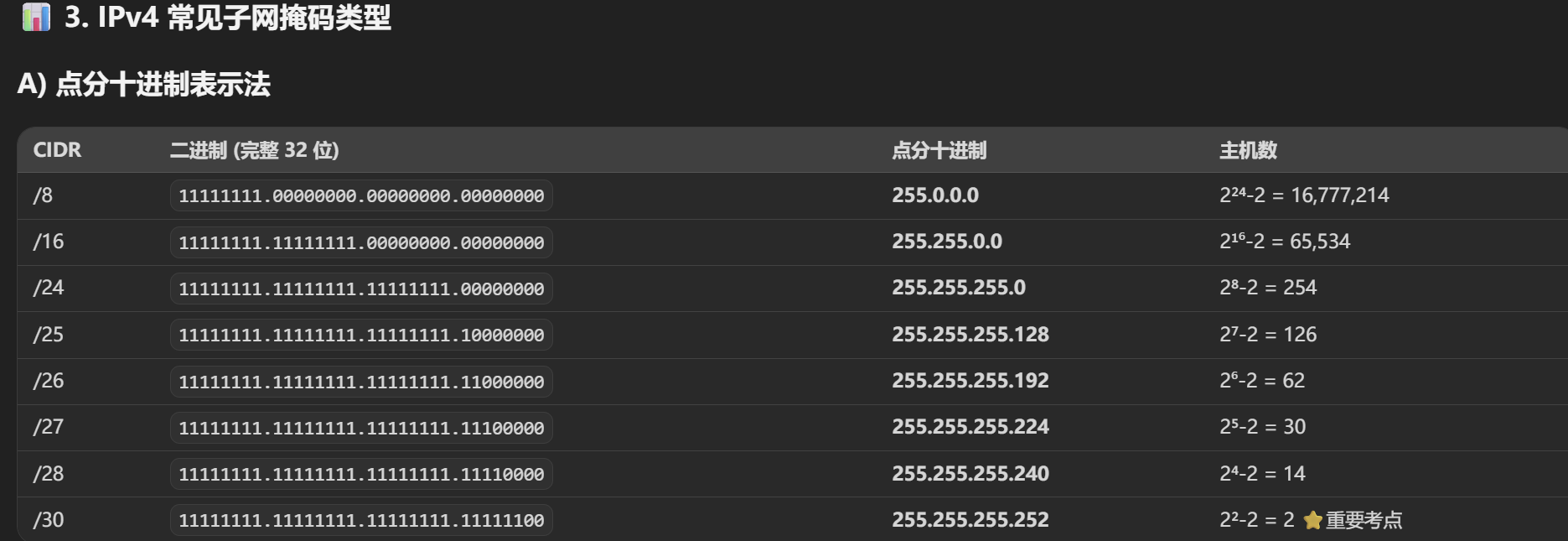Select the A) 点分十进制表示法 subheading
The height and width of the screenshot is (541, 1568).
tap(143, 84)
